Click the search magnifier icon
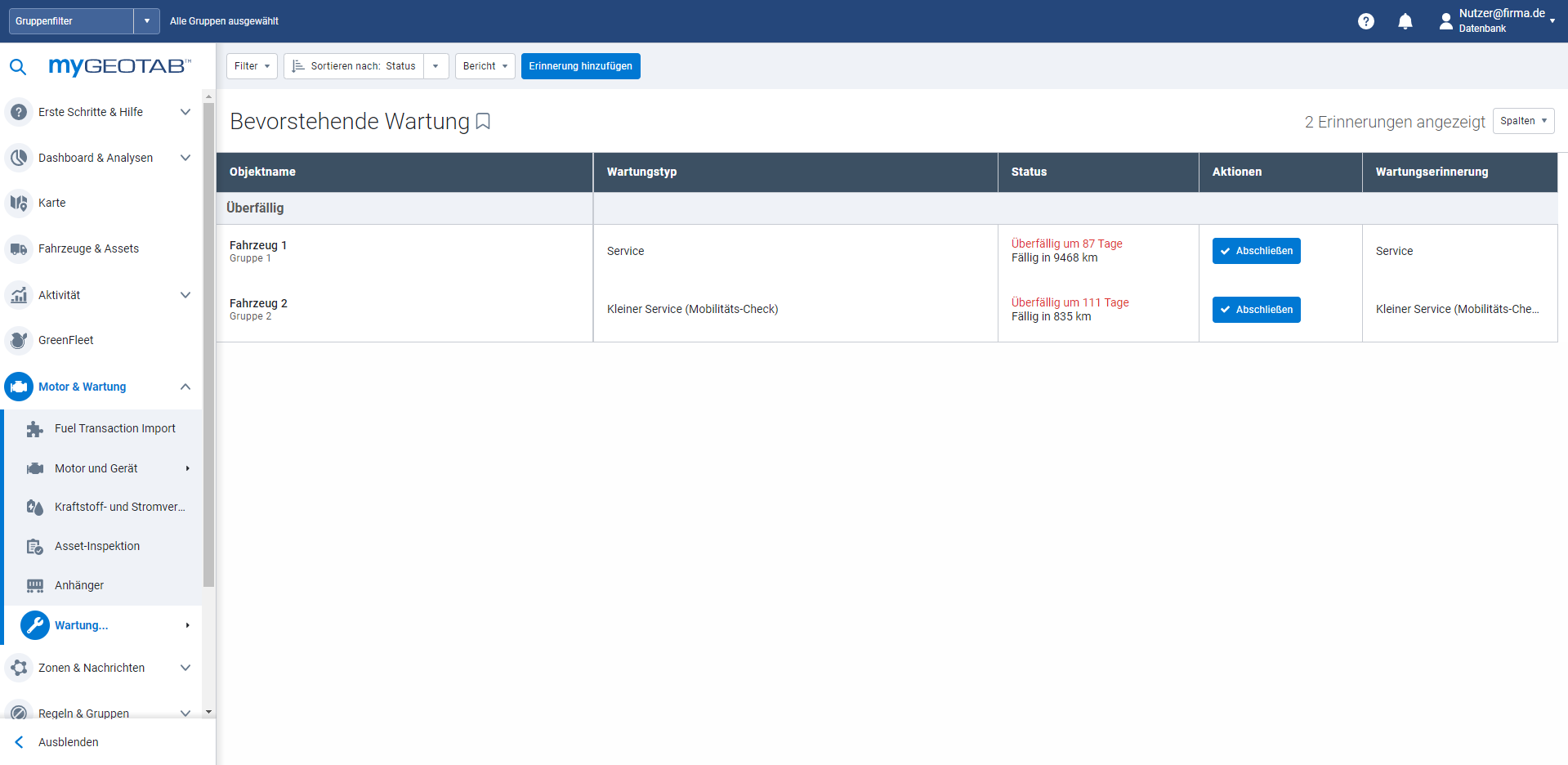The width and height of the screenshot is (1568, 765). pyautogui.click(x=18, y=67)
